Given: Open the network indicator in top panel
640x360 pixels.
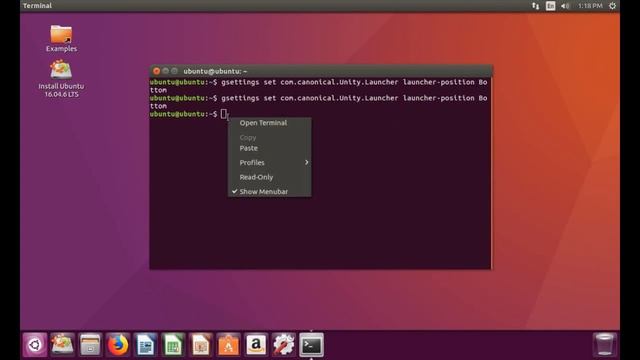Looking at the screenshot, I should point(535,6).
